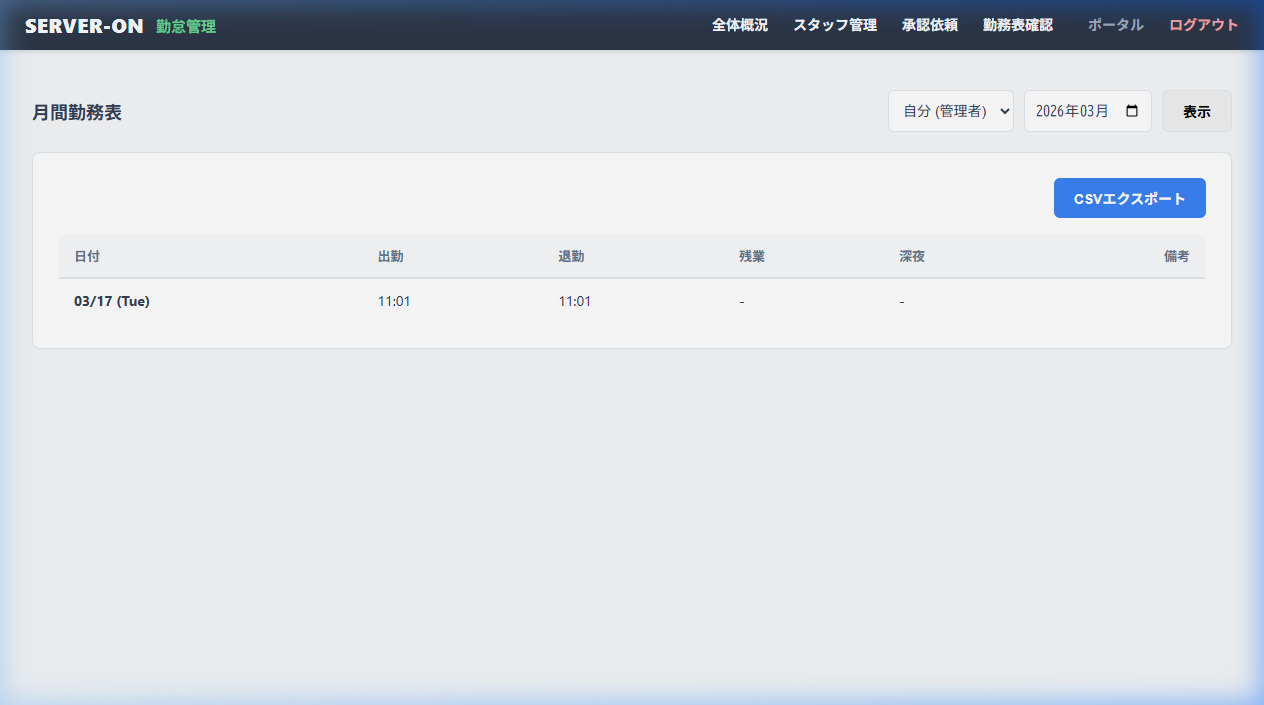Viewport: 1264px width, 705px height.
Task: Click the 11:01 time in 退勤 column
Action: (x=575, y=301)
